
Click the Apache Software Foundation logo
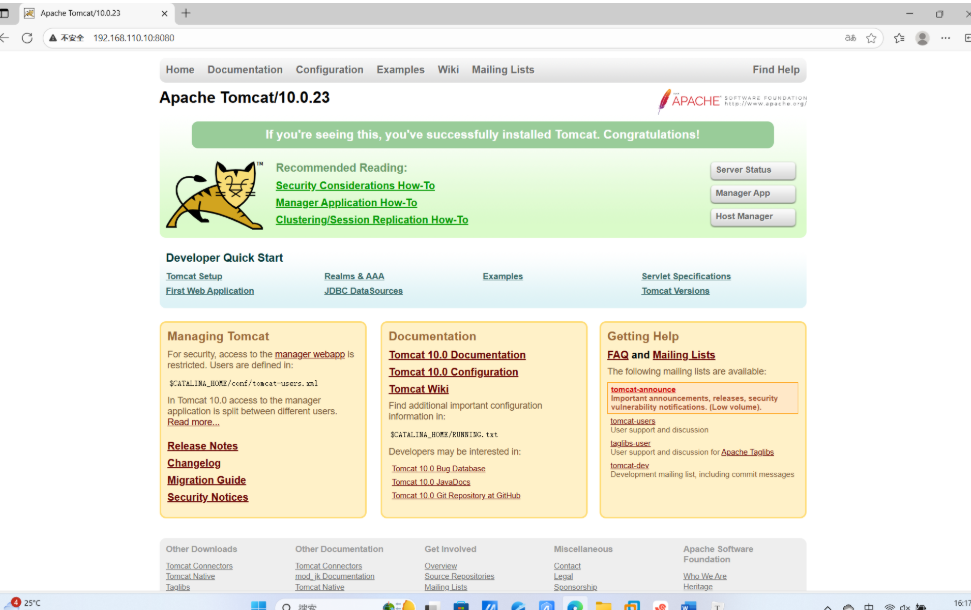[x=732, y=101]
